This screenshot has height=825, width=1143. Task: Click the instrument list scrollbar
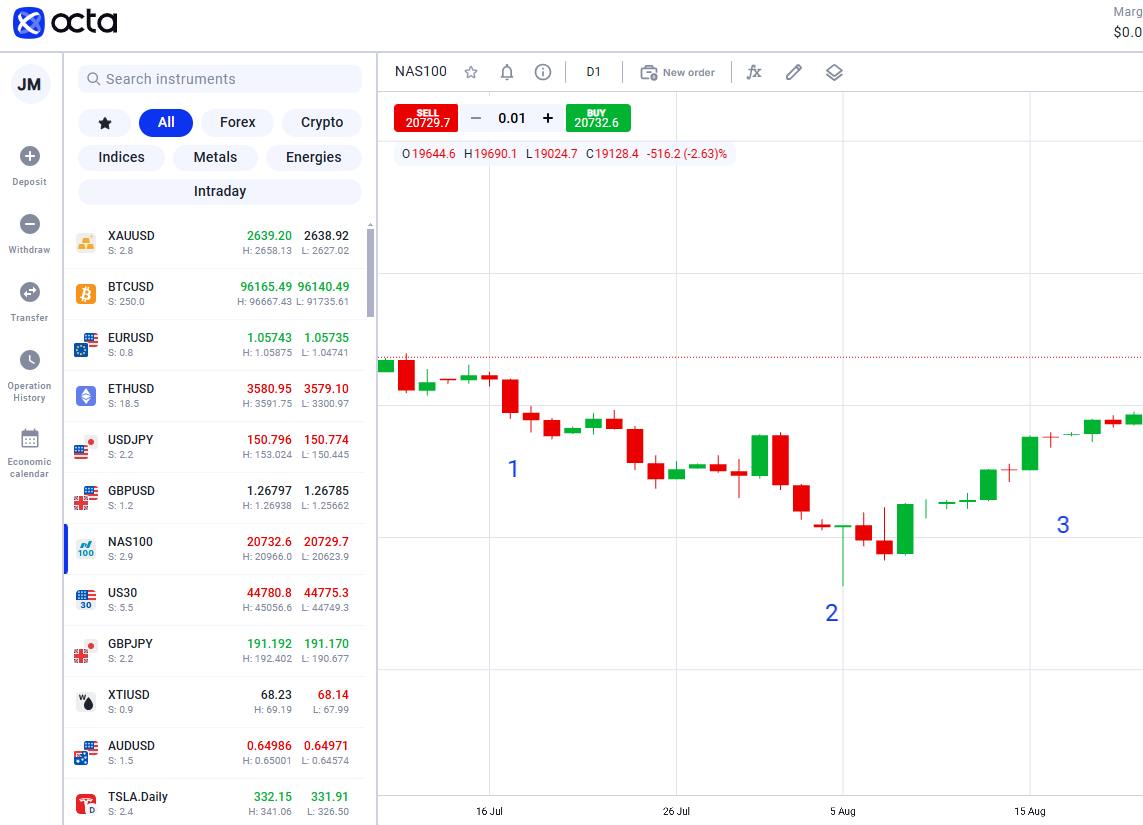pyautogui.click(x=370, y=273)
